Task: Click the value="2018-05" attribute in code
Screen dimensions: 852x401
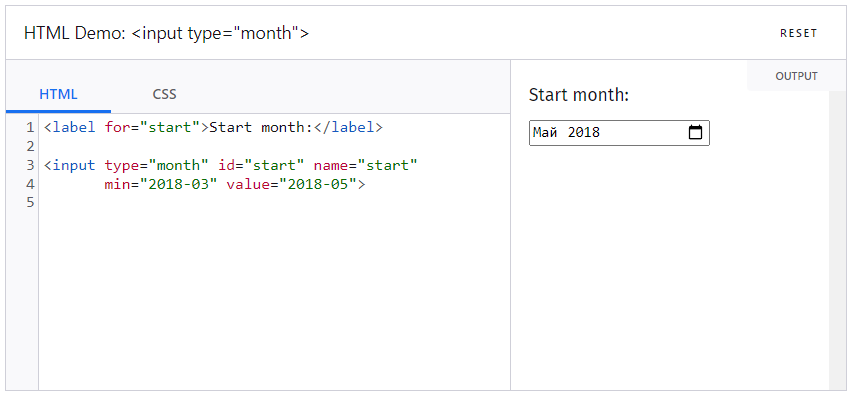Action: [291, 184]
